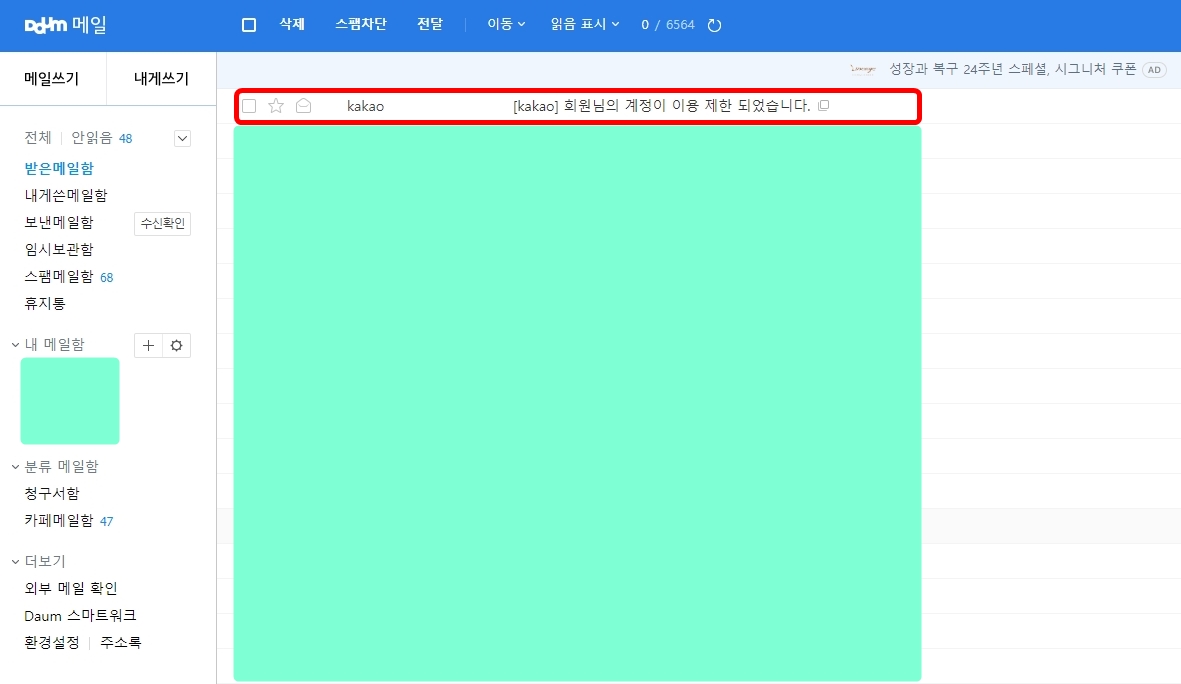Click the refresh mail list icon
This screenshot has height=684, width=1181.
[714, 25]
